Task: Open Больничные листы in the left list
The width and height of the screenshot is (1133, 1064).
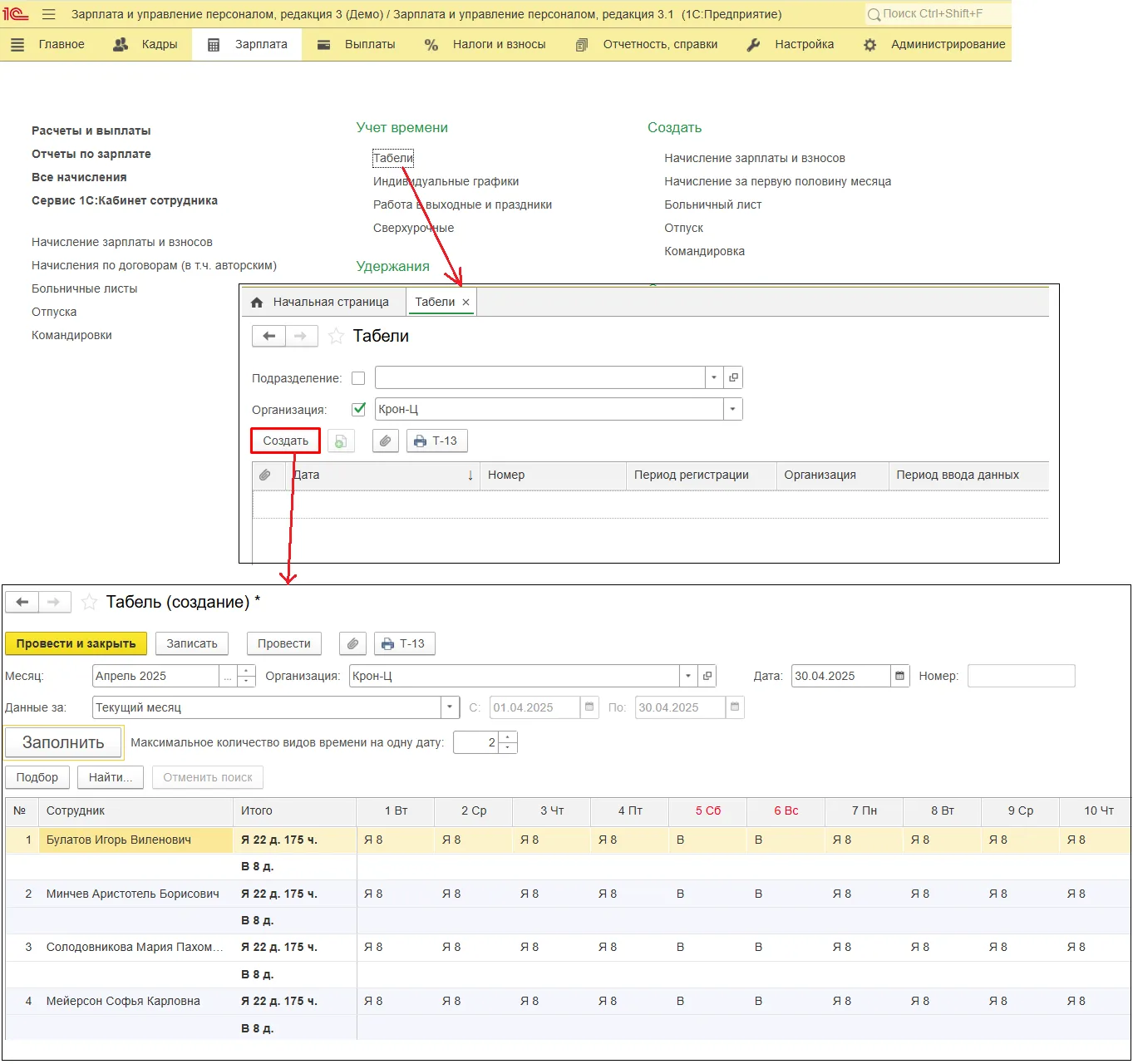Action: 85,288
